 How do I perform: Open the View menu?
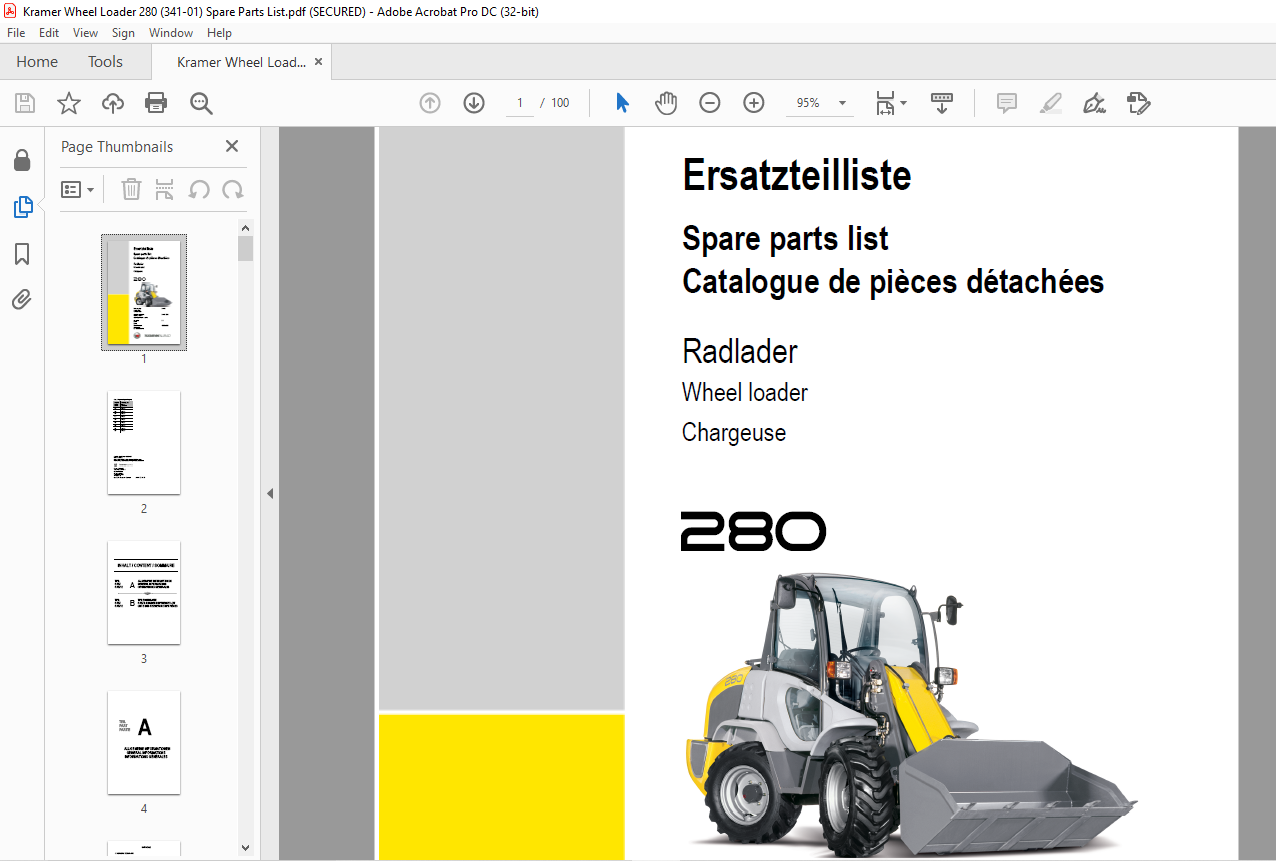click(x=86, y=33)
